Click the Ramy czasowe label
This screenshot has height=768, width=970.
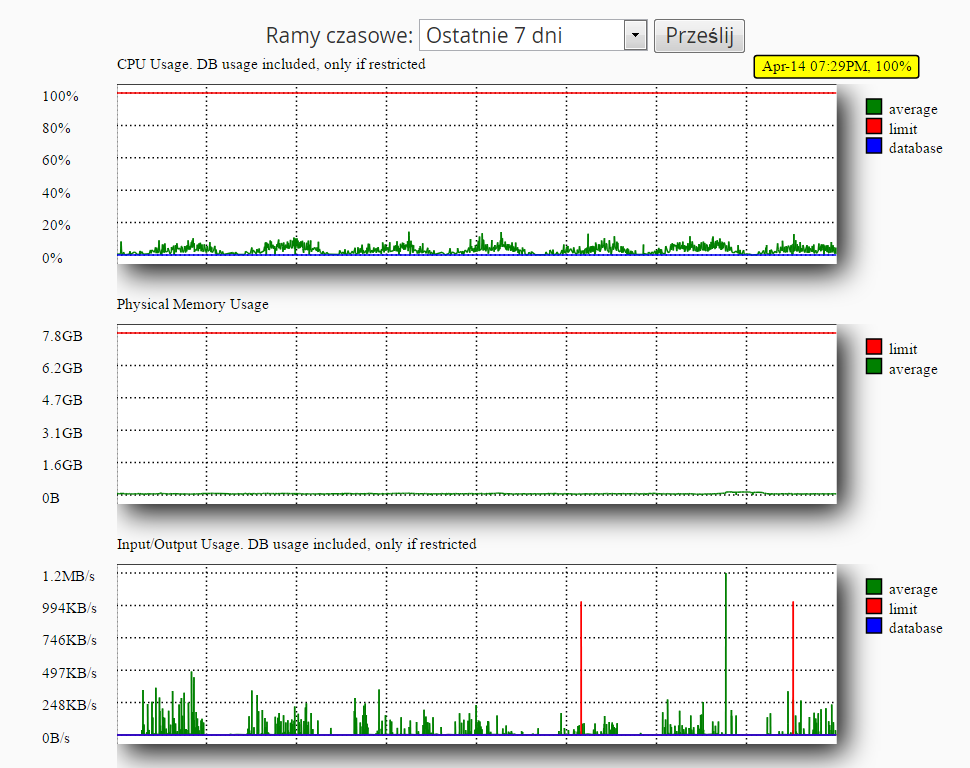point(339,36)
